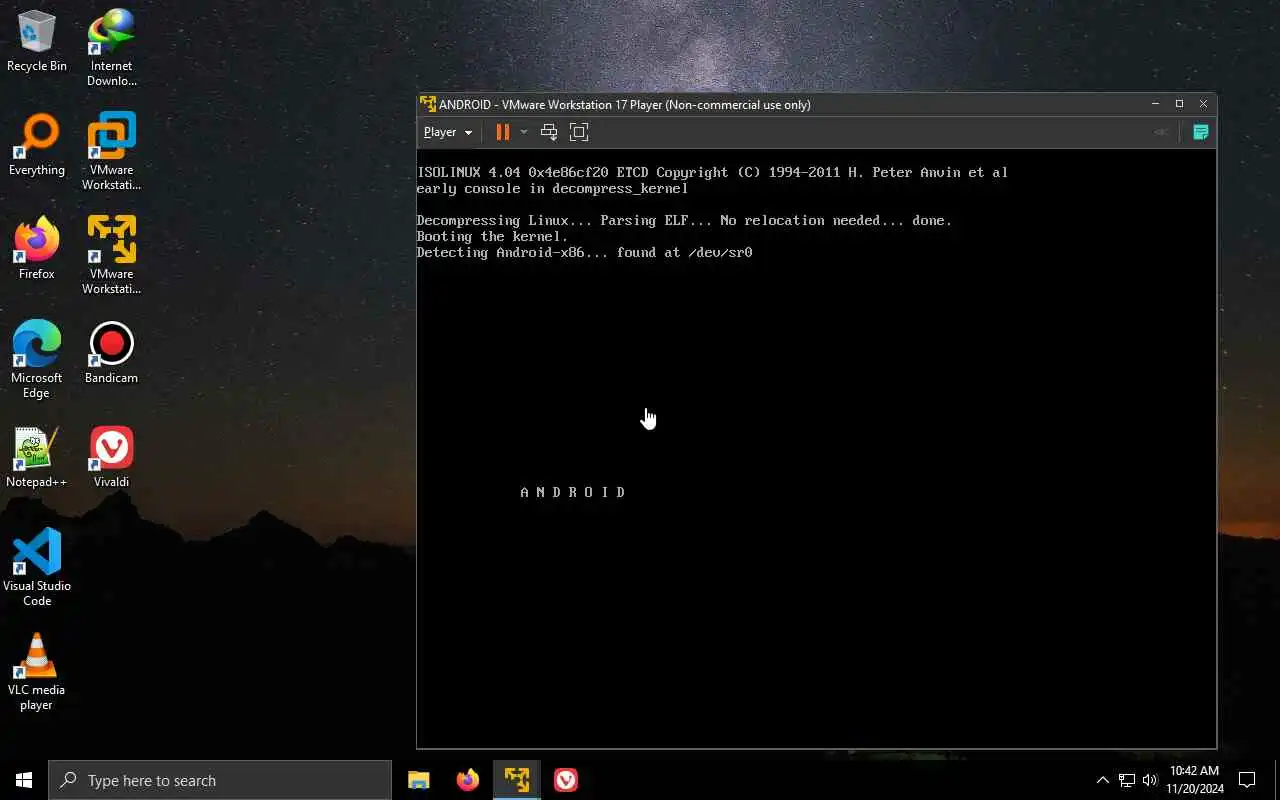Screen dimensions: 1280x800
Task: Click the 'Booting the kernel.' line
Action: (x=492, y=237)
